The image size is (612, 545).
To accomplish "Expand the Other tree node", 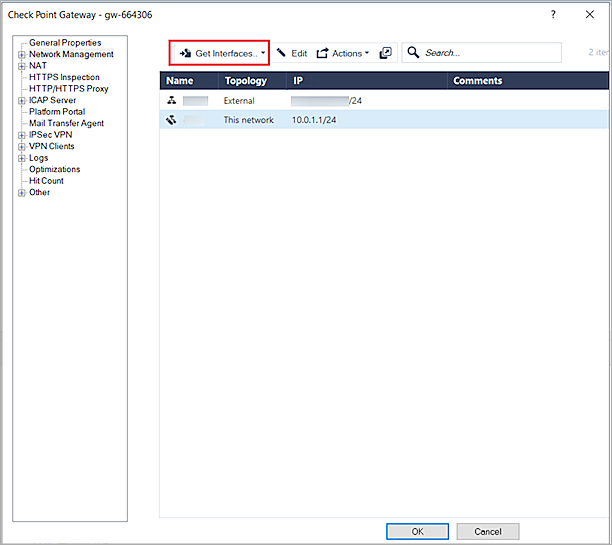I will (22, 193).
